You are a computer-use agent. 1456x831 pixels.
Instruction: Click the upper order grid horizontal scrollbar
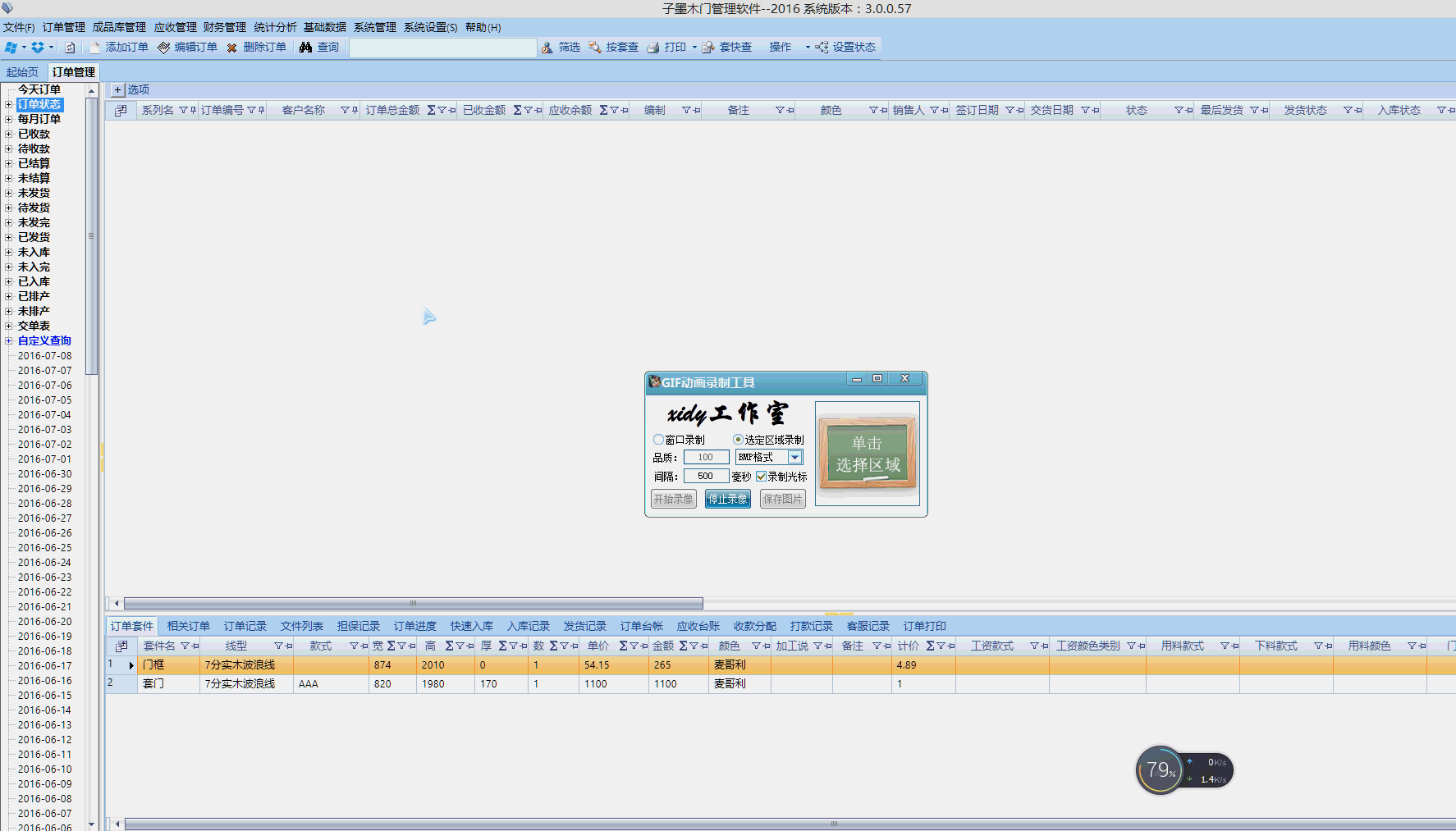tap(413, 603)
